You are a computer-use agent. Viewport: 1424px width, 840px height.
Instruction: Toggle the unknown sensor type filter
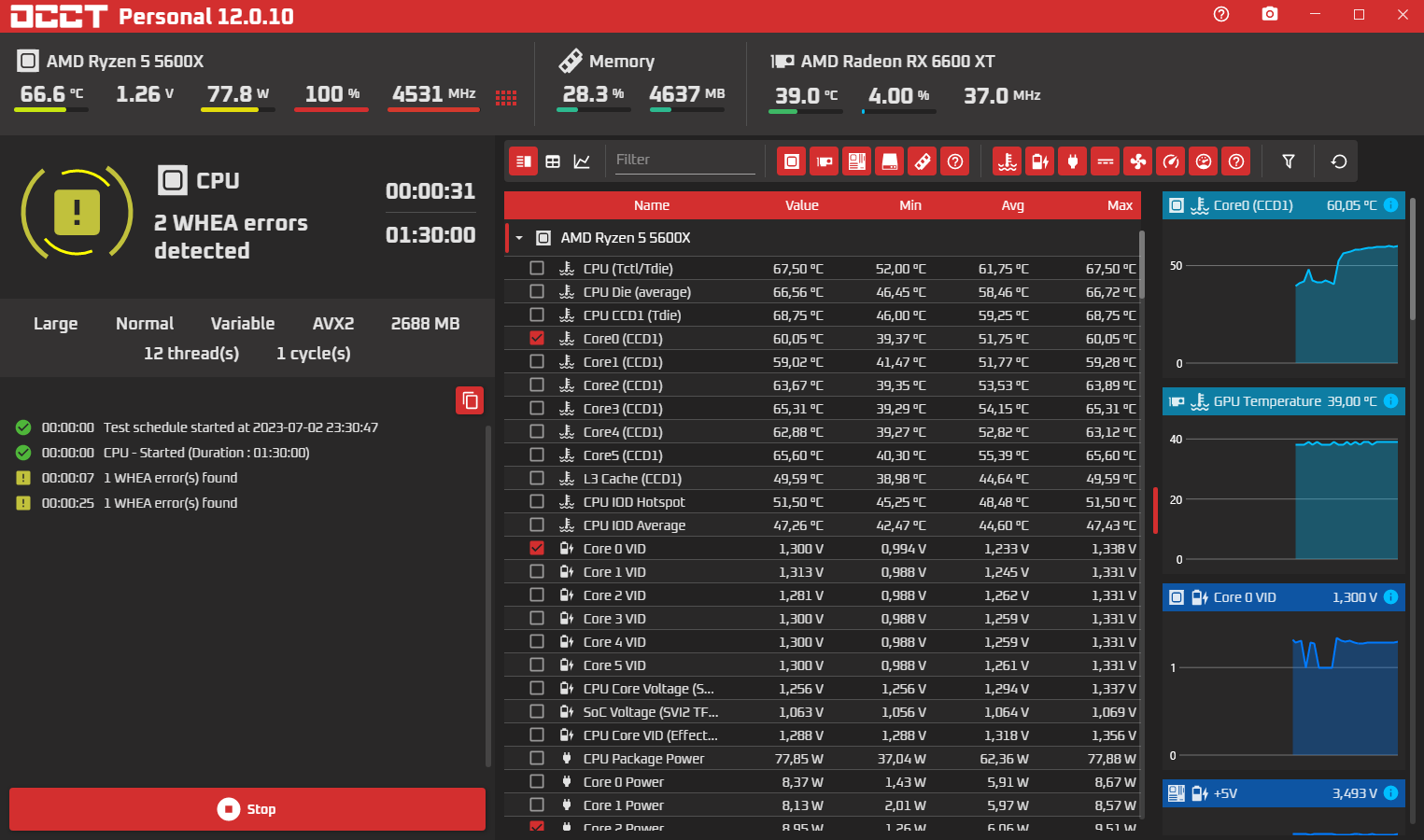(x=1236, y=161)
